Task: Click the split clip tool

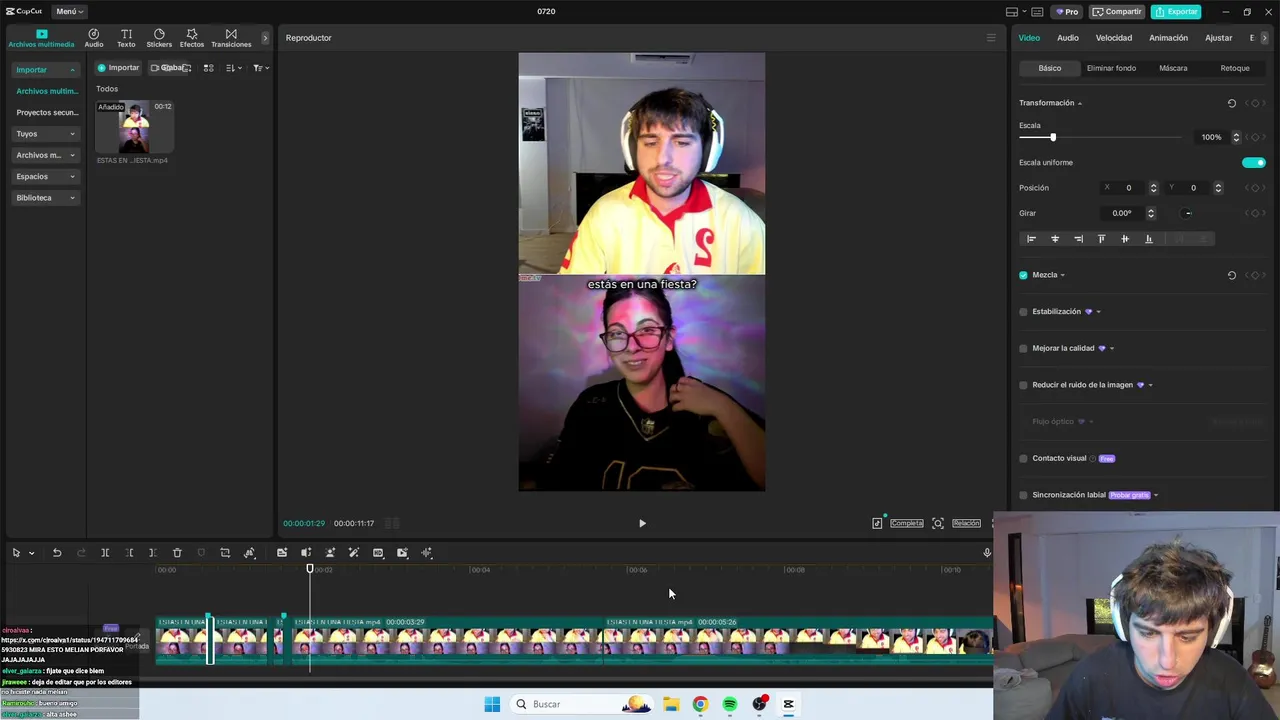Action: [x=105, y=553]
